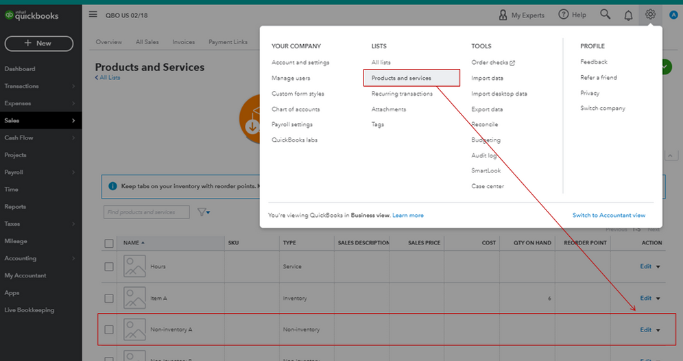Switch to the Invoices tab

tap(183, 42)
